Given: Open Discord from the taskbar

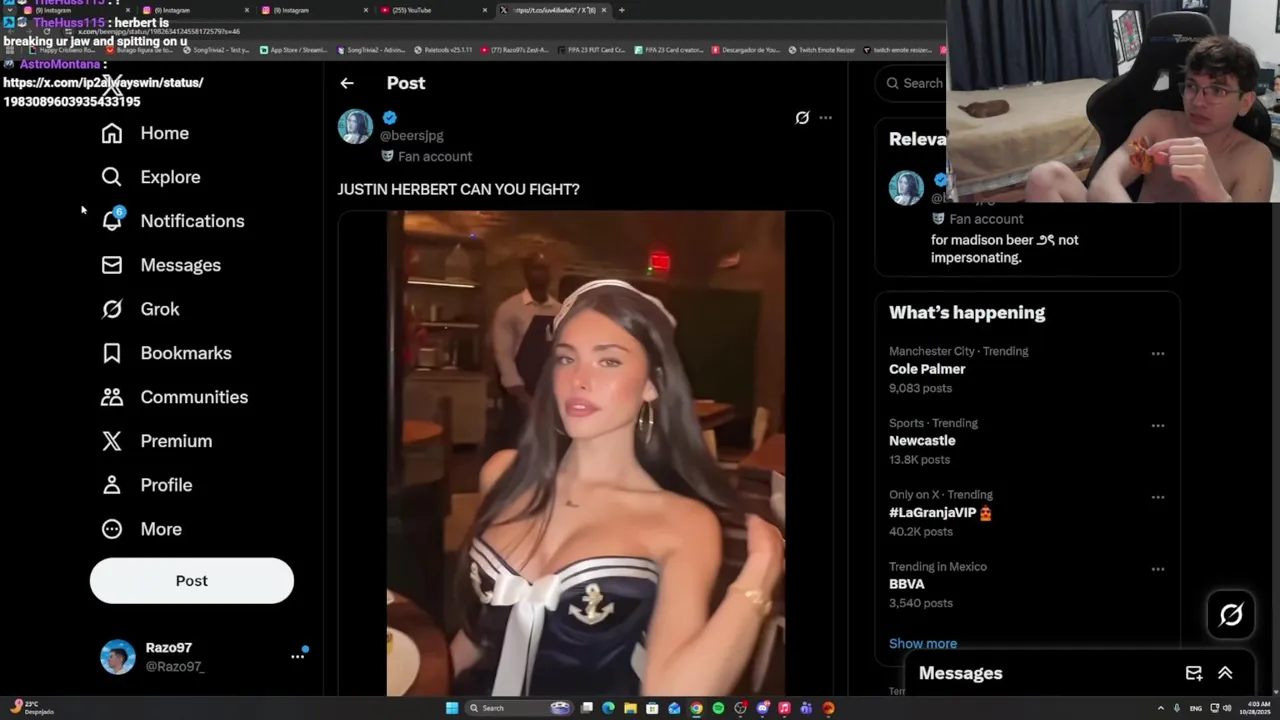Looking at the screenshot, I should [762, 708].
